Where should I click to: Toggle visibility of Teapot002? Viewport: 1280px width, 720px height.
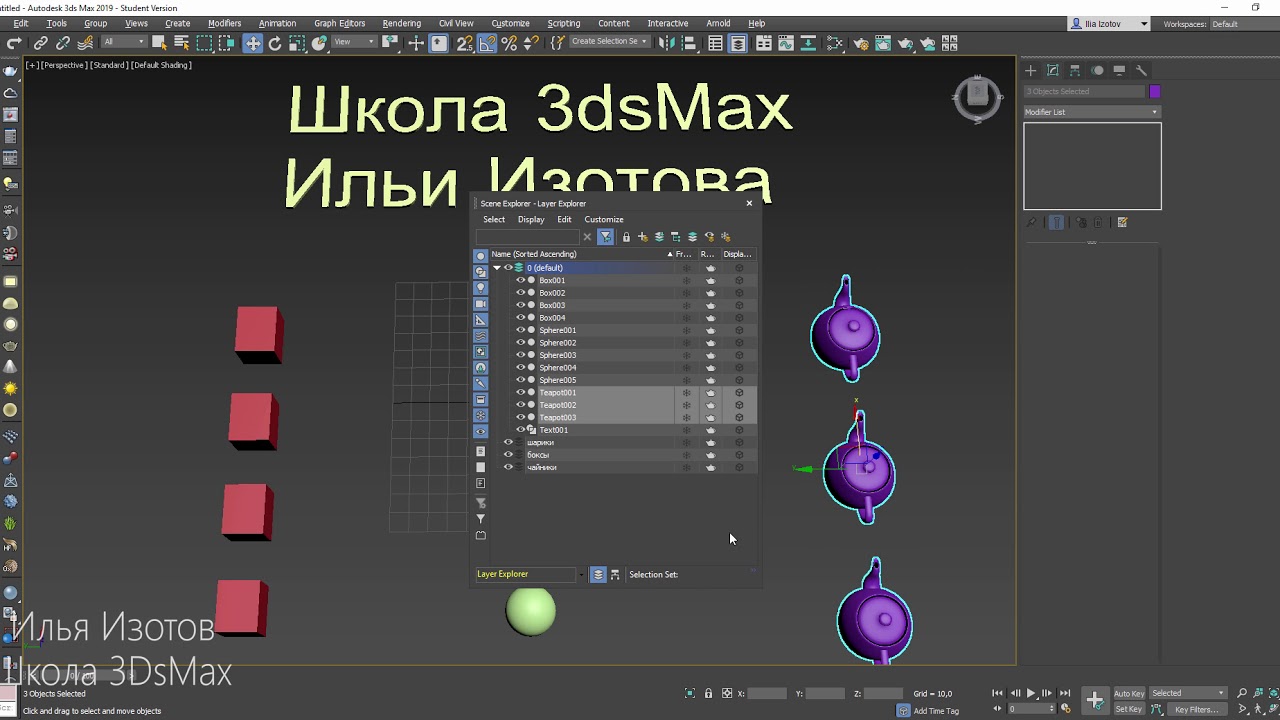click(520, 405)
